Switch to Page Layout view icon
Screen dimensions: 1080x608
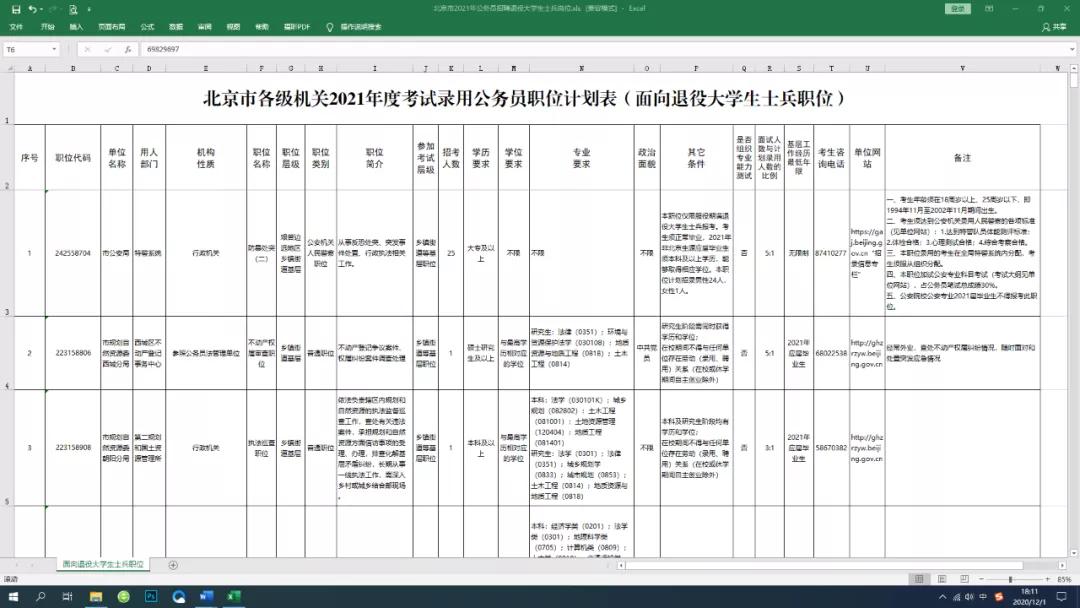942,578
